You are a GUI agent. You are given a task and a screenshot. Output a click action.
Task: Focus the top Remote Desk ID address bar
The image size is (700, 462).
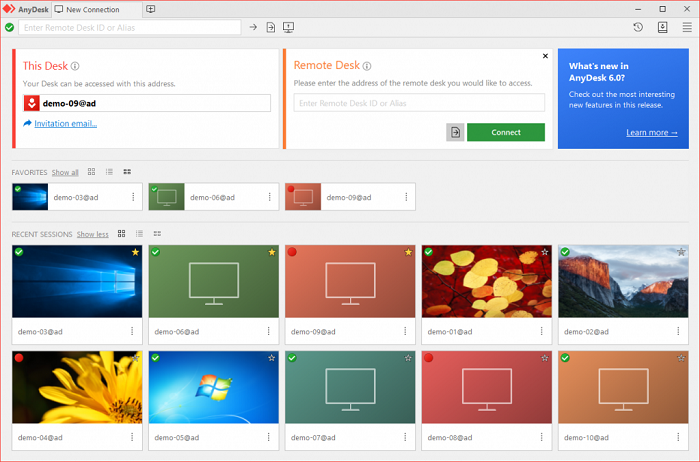(129, 28)
